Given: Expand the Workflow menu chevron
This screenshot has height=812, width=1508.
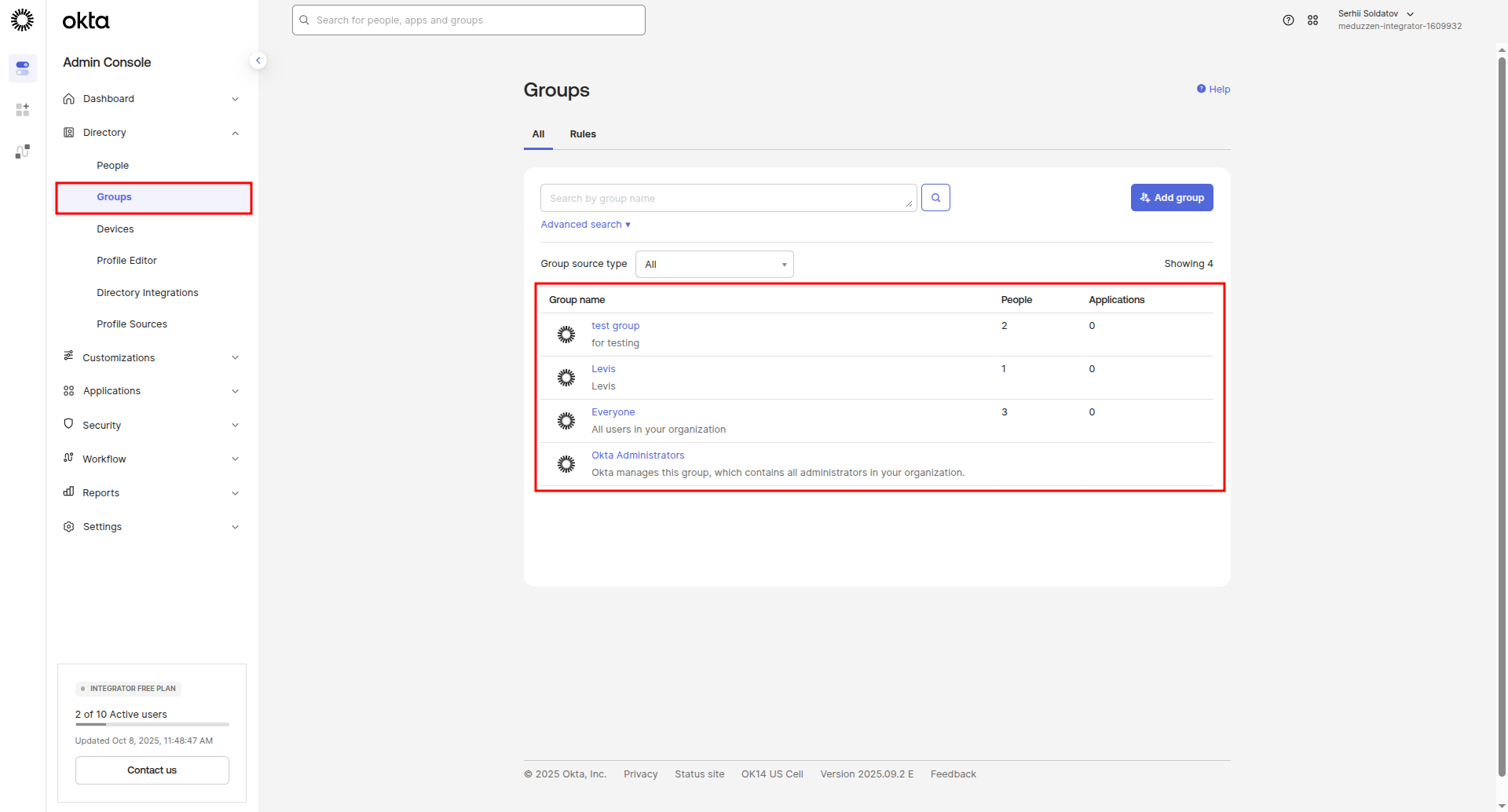Looking at the screenshot, I should click(x=235, y=459).
